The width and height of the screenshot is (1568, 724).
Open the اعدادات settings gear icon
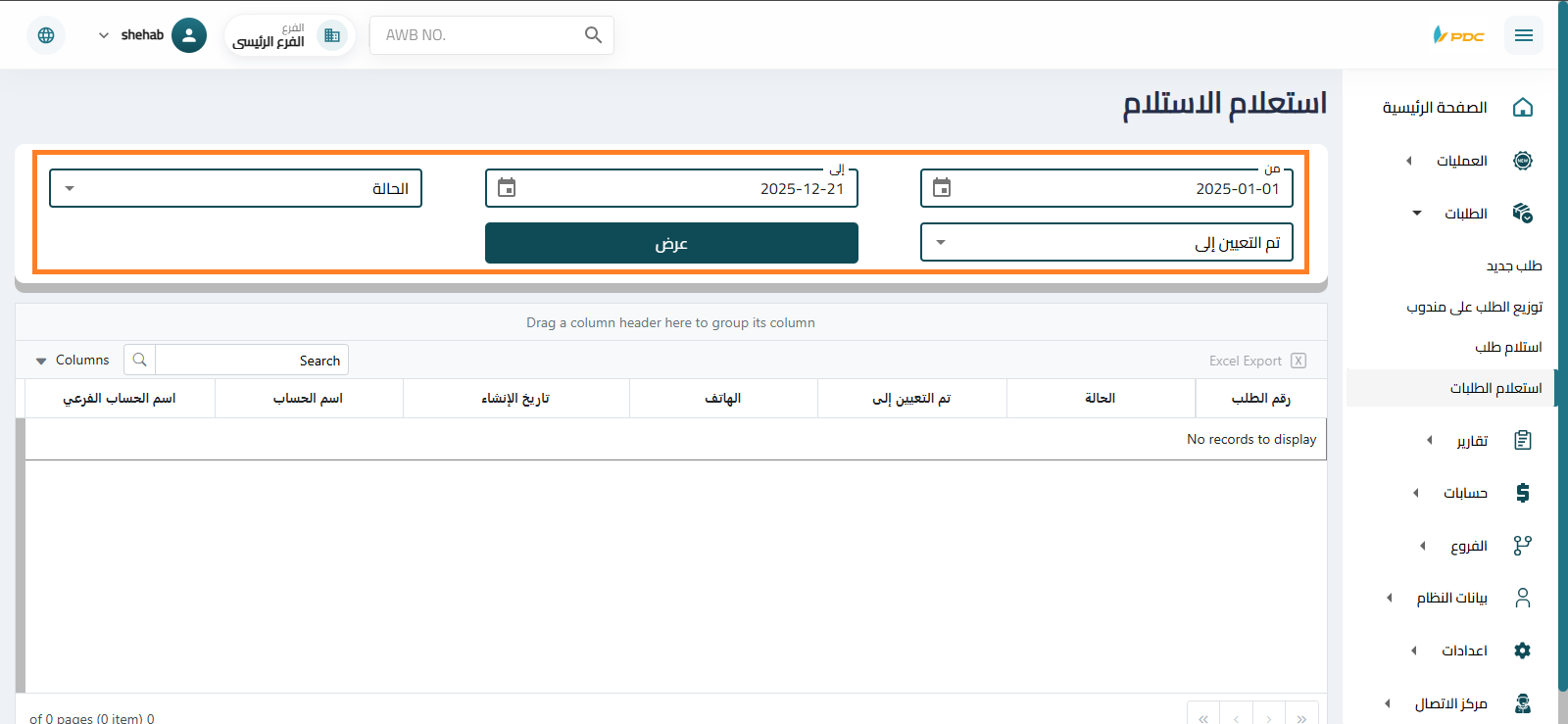(1522, 650)
